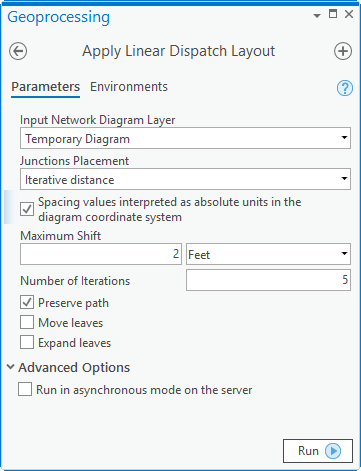Click the Apply Linear Dispatch Layout title
Viewport: 361px width, 471px height.
pyautogui.click(x=179, y=51)
